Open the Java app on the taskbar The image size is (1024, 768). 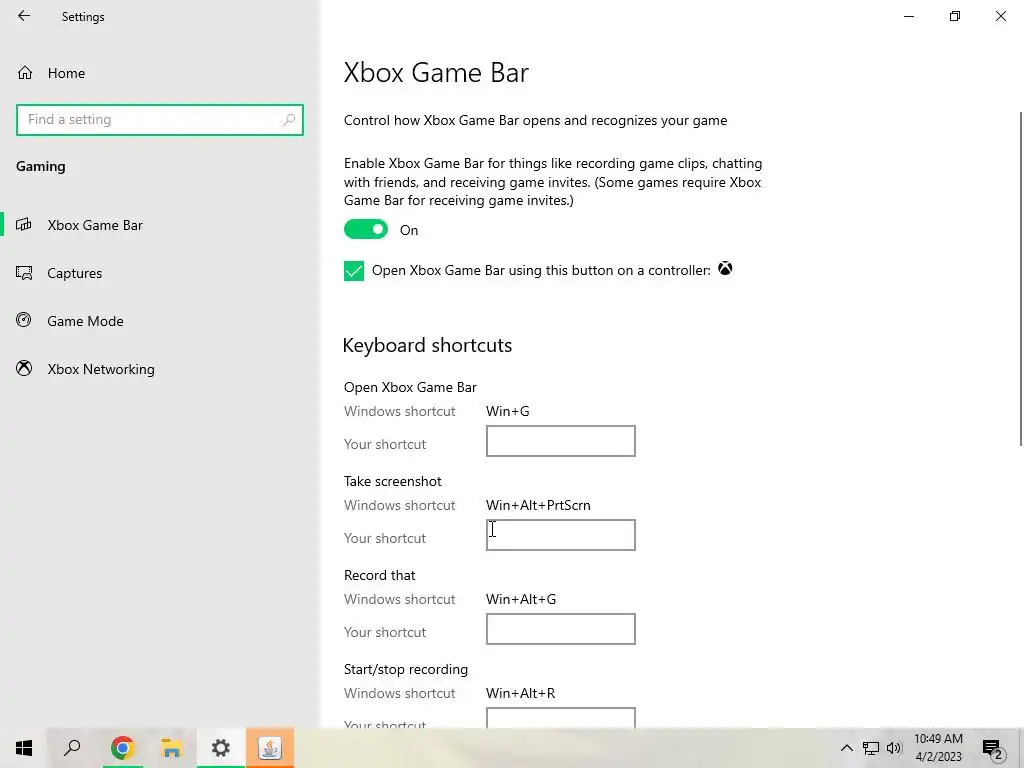(x=270, y=748)
